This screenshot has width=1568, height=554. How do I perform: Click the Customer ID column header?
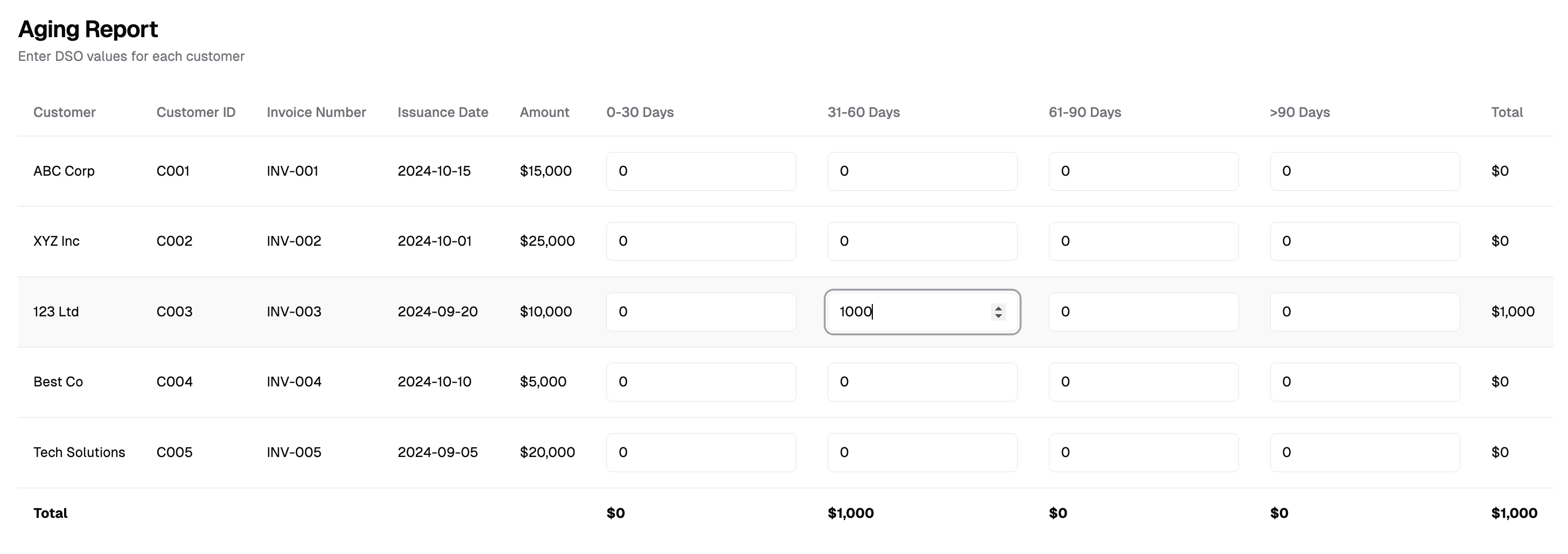(196, 112)
